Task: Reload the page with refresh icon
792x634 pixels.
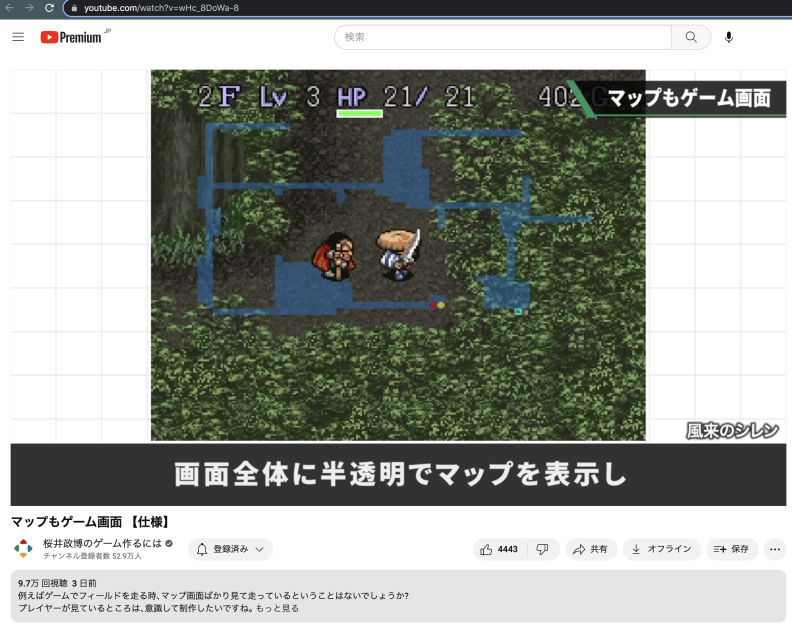Action: click(x=49, y=8)
